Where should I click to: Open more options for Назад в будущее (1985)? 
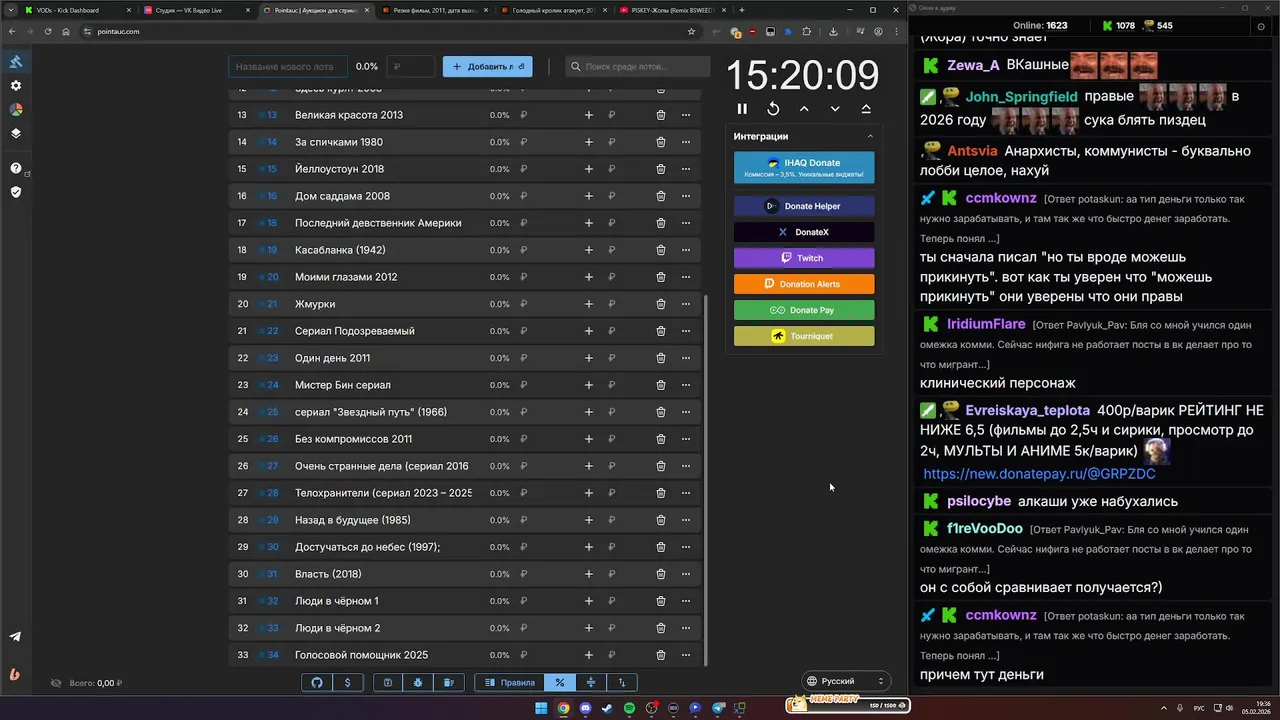coord(686,520)
